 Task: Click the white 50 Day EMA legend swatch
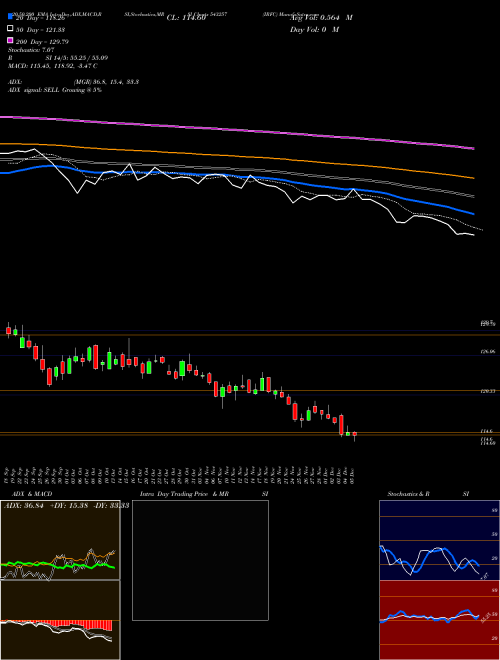tap(11, 29)
